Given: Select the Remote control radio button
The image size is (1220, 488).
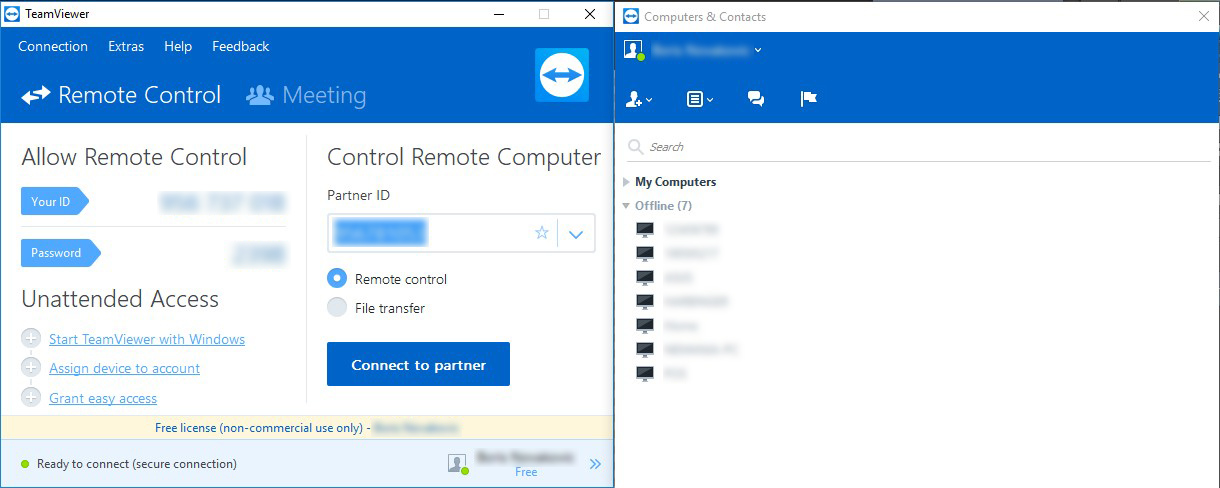Looking at the screenshot, I should (x=337, y=279).
